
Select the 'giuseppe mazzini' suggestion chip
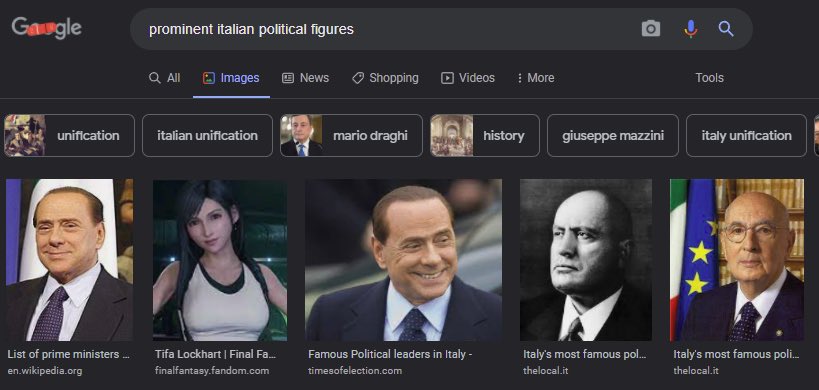[613, 135]
